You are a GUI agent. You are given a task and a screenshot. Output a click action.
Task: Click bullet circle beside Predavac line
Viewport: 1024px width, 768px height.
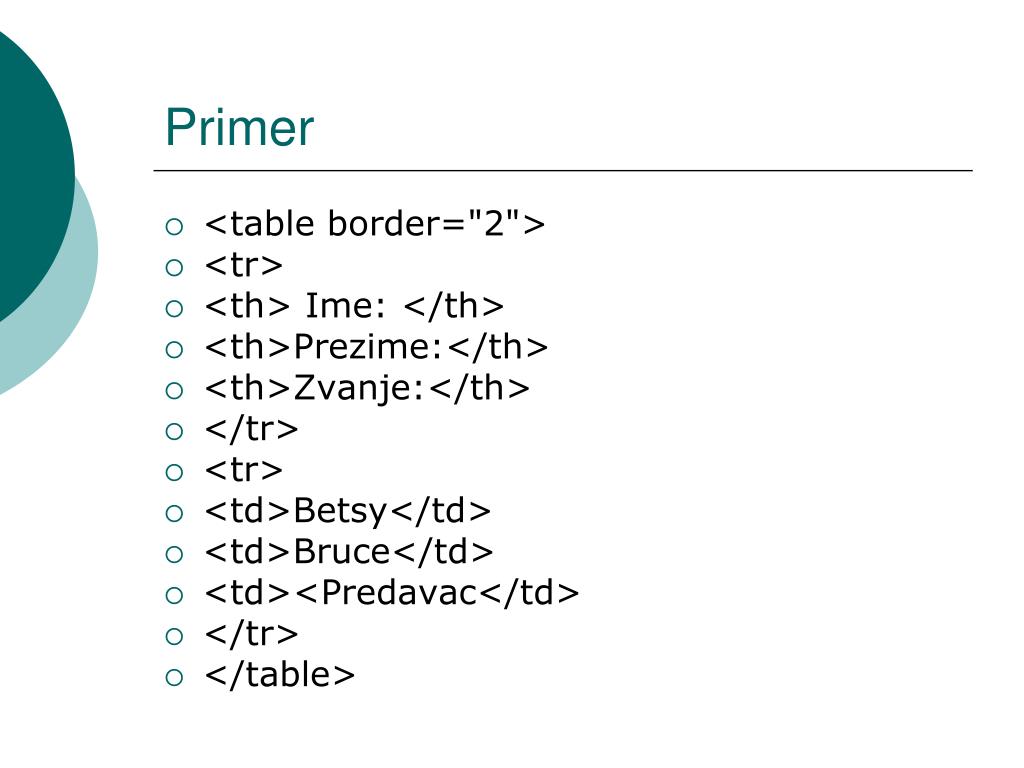coord(174,596)
